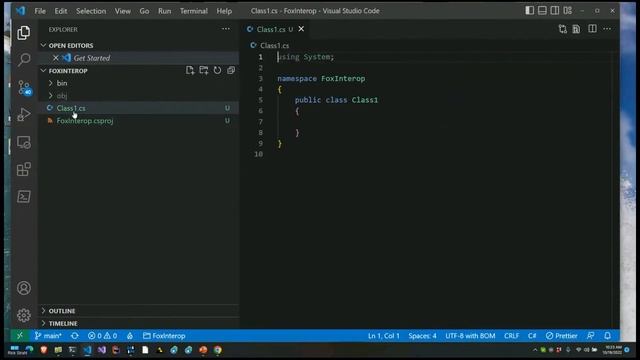Screen dimensions: 640x360
Task: Change the CRLF line ending setting
Action: 511,336
